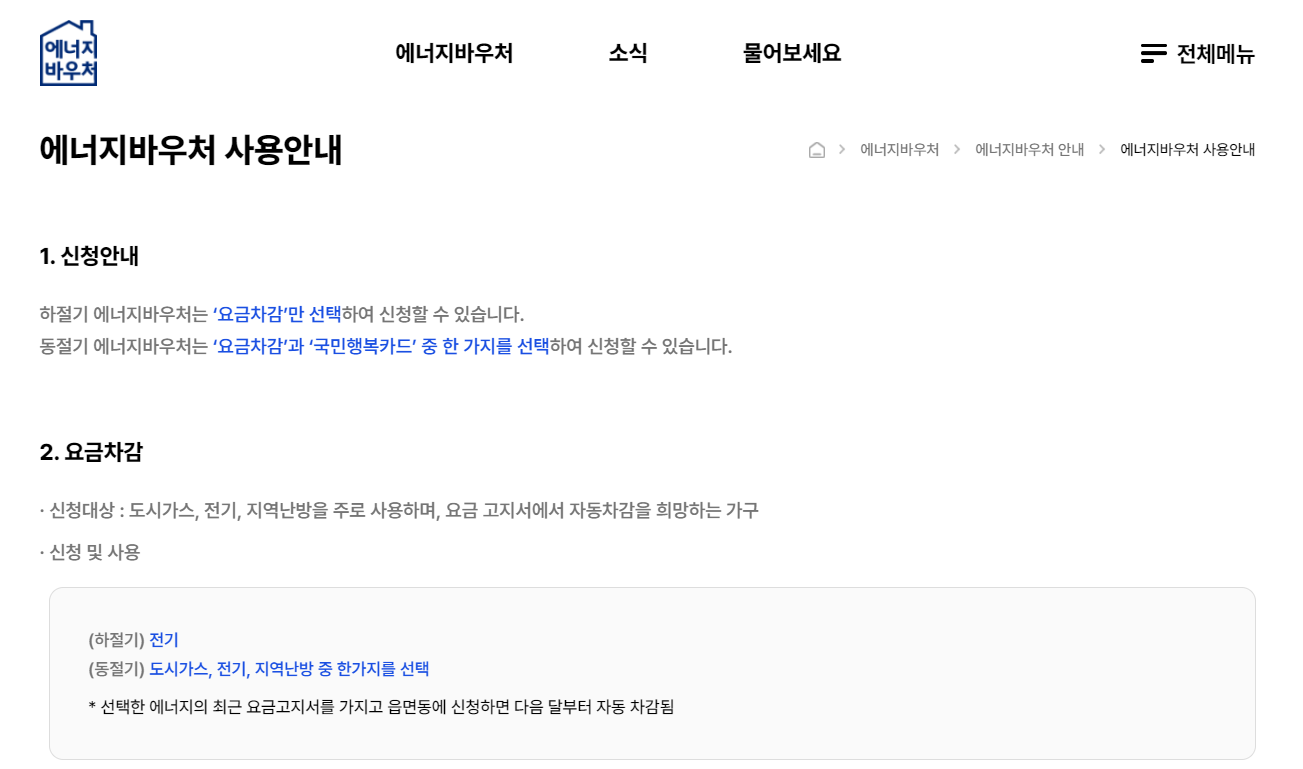Click the 에너지바우처 사용안내 breadcrumb item
1303x769 pixels.
click(x=1188, y=149)
